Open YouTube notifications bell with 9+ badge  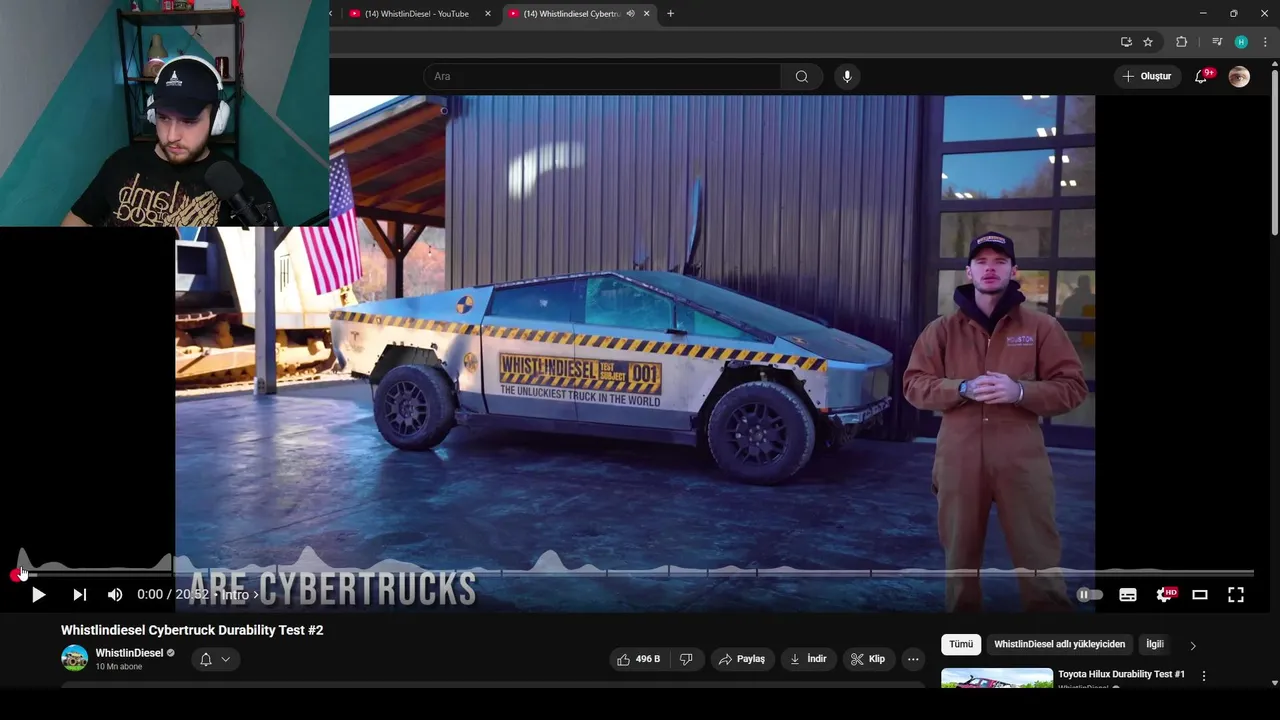click(x=1202, y=76)
